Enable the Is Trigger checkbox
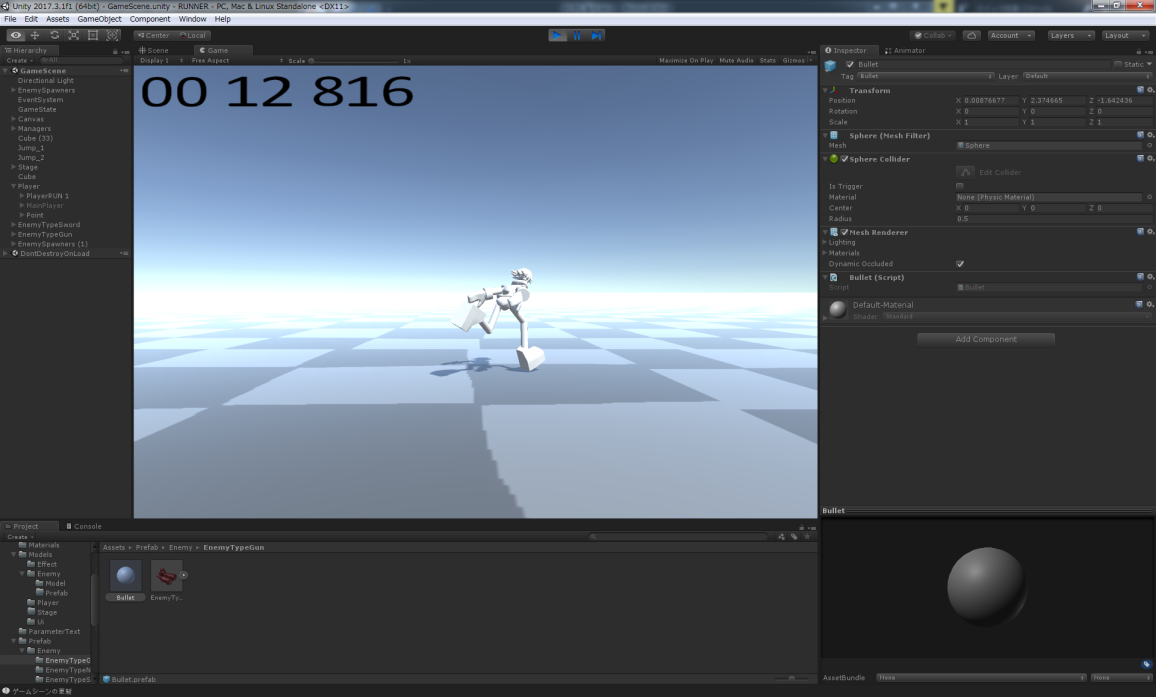This screenshot has height=697, width=1156. point(960,186)
